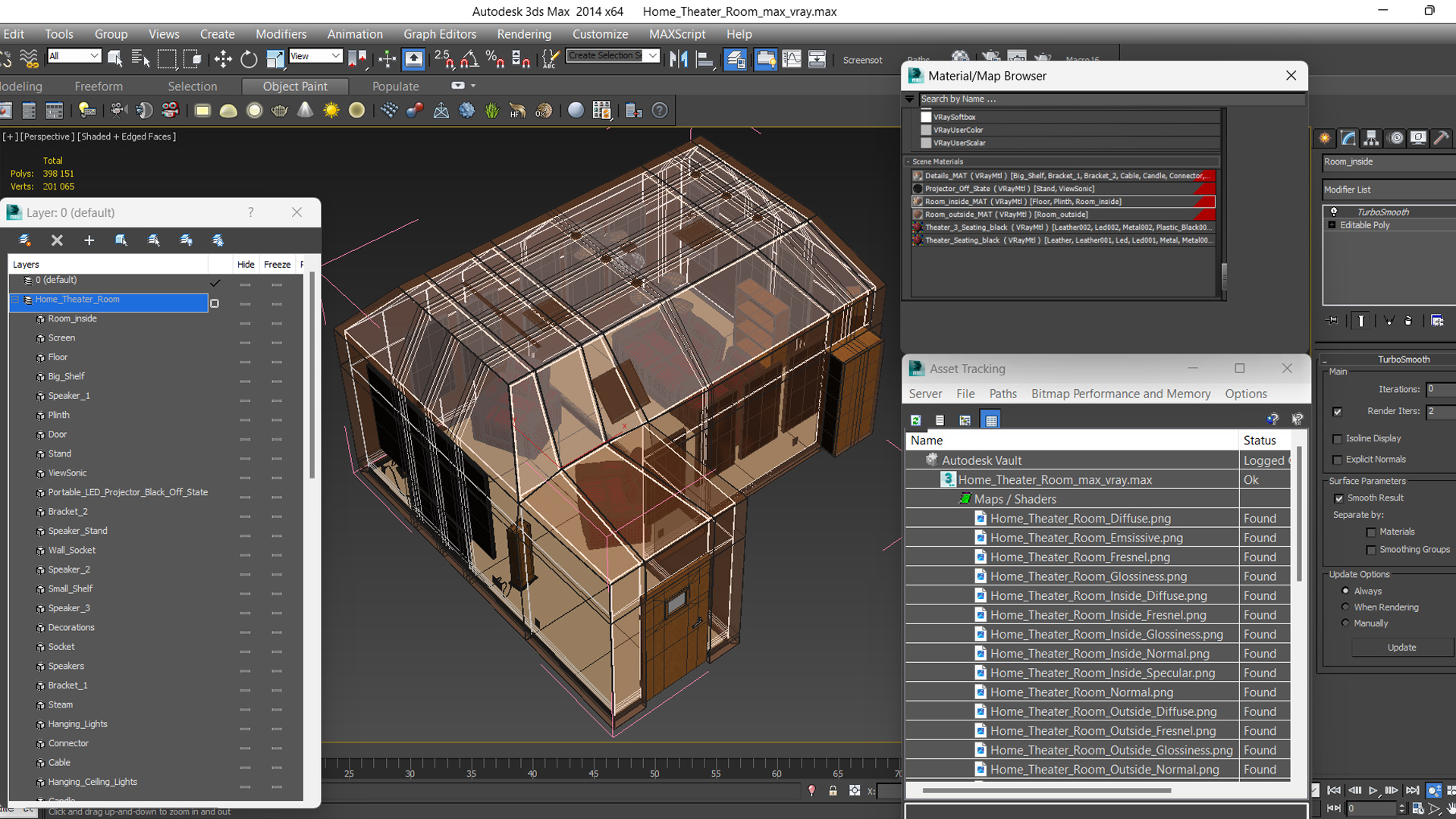Viewport: 1456px width, 819px height.
Task: Choose the Select and Uniform Scale tool
Action: pos(275,59)
